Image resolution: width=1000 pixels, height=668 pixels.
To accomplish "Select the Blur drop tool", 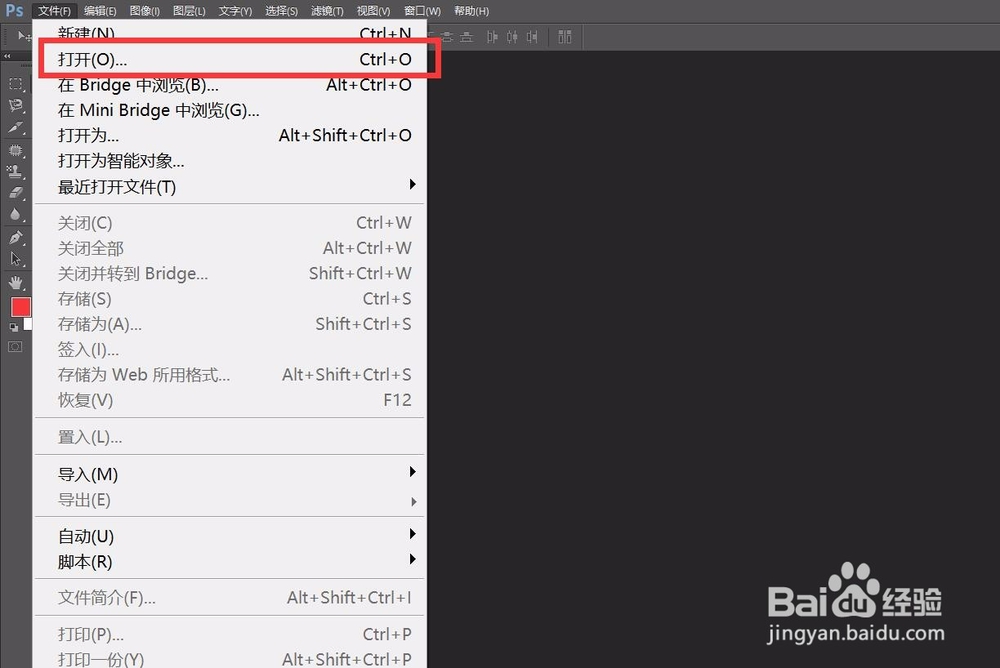I will click(15, 214).
